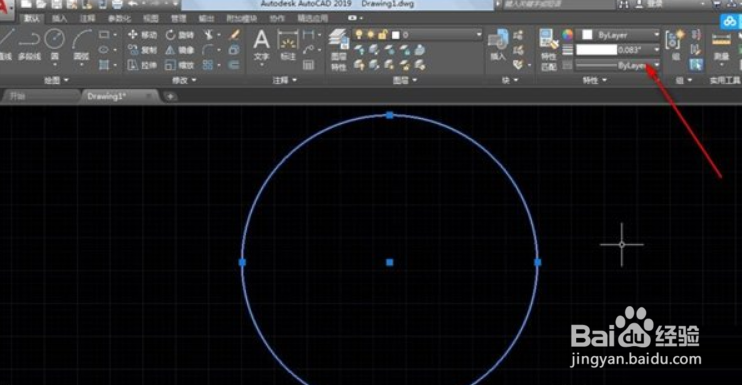Open the object color ByLayer dropdown
This screenshot has height=385, width=743.
point(656,35)
